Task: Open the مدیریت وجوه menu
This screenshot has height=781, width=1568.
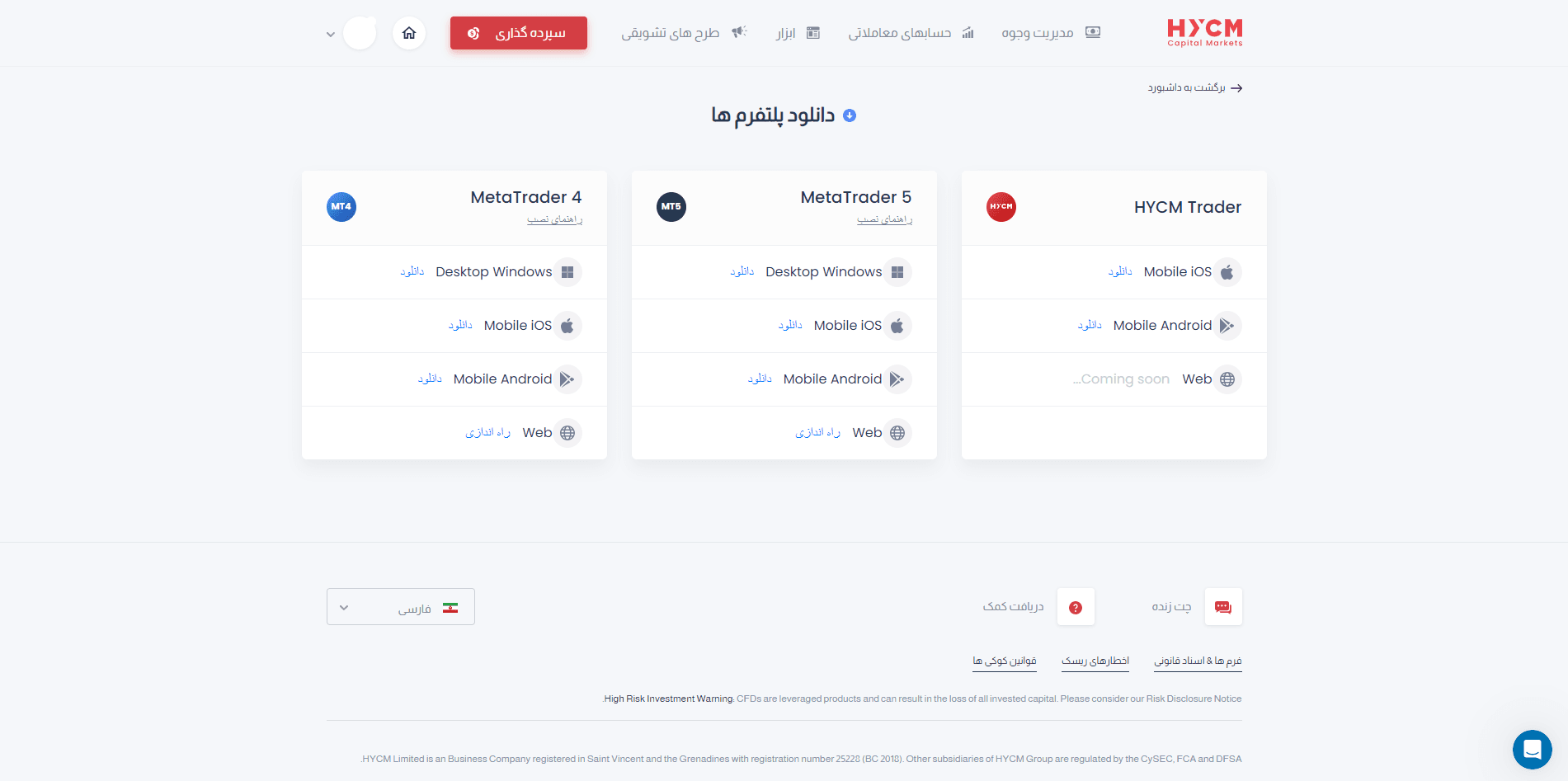Action: click(1038, 33)
